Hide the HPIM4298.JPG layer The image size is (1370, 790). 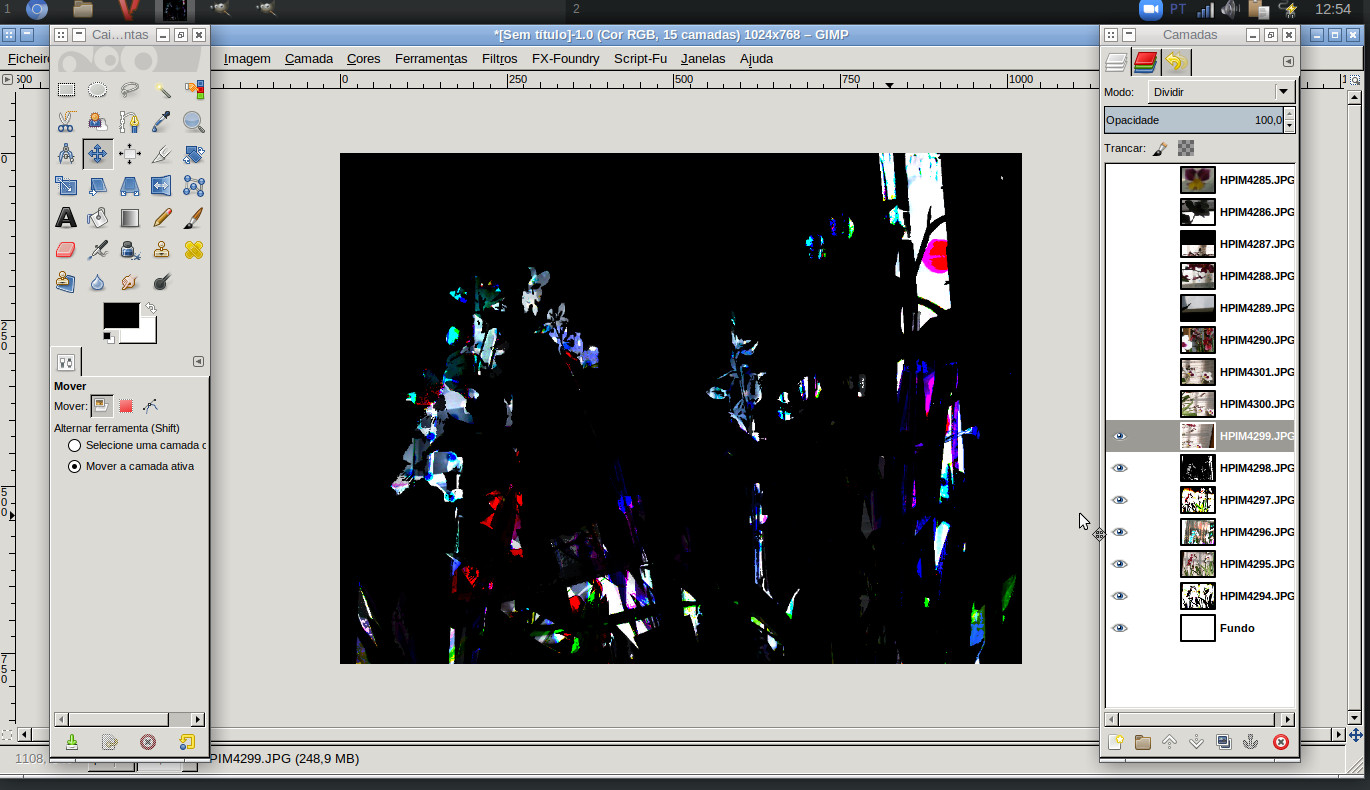pos(1120,468)
